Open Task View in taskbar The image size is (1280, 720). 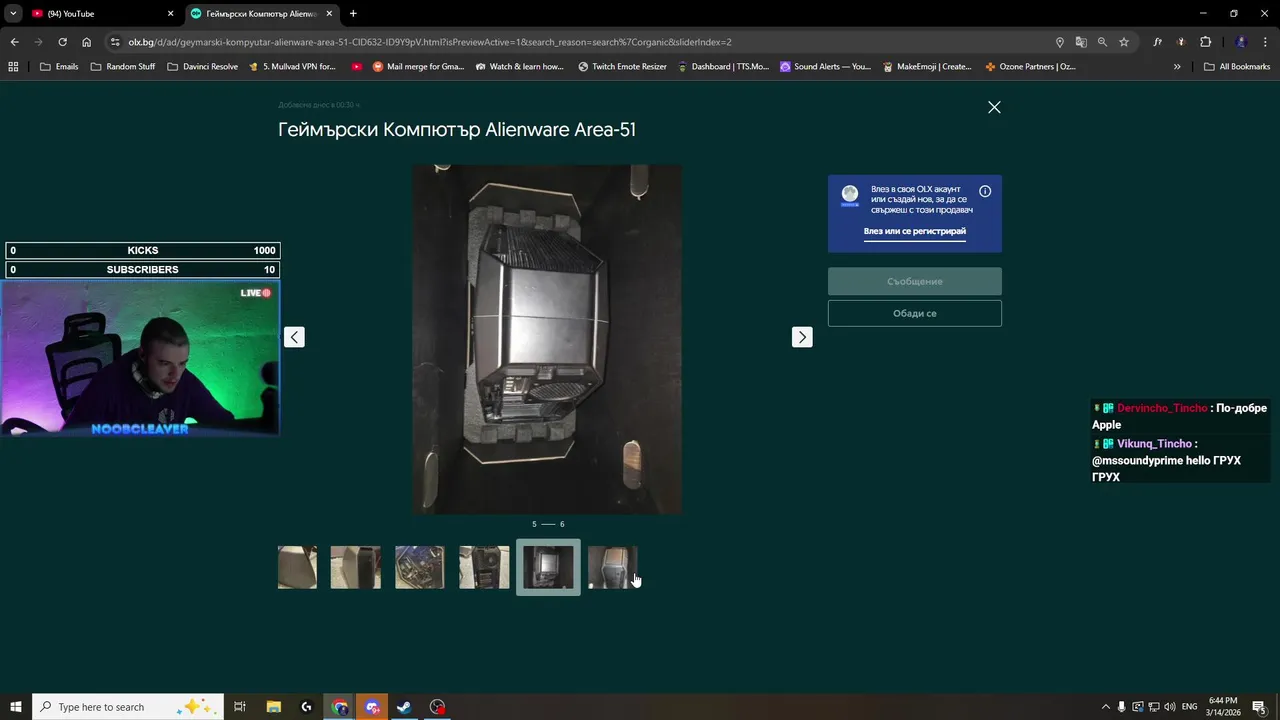click(240, 707)
